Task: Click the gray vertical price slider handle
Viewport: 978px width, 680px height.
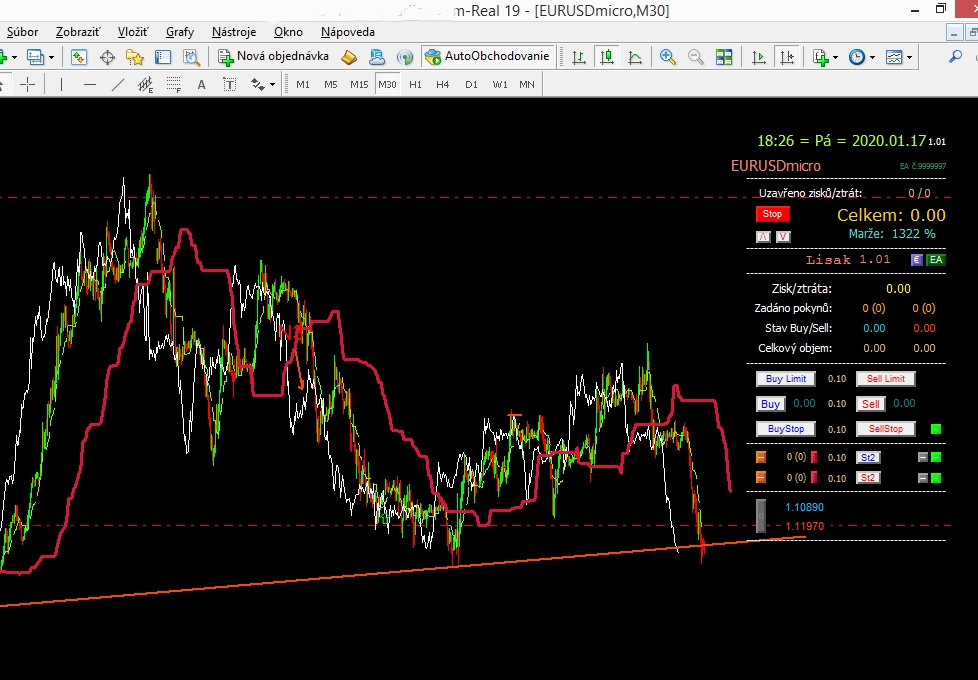Action: (761, 516)
